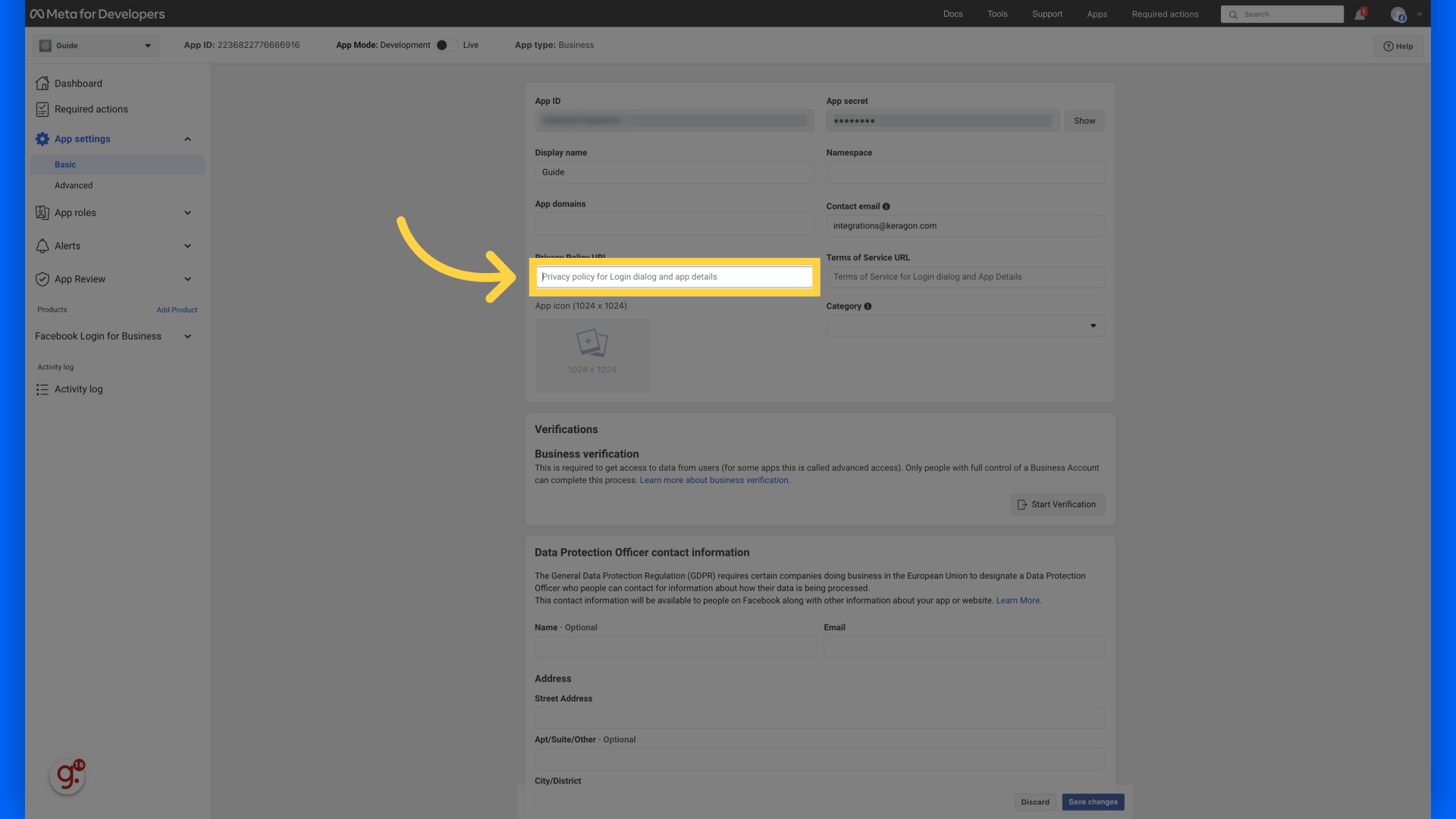
Task: Click the Guide app selector icon
Action: click(x=45, y=45)
